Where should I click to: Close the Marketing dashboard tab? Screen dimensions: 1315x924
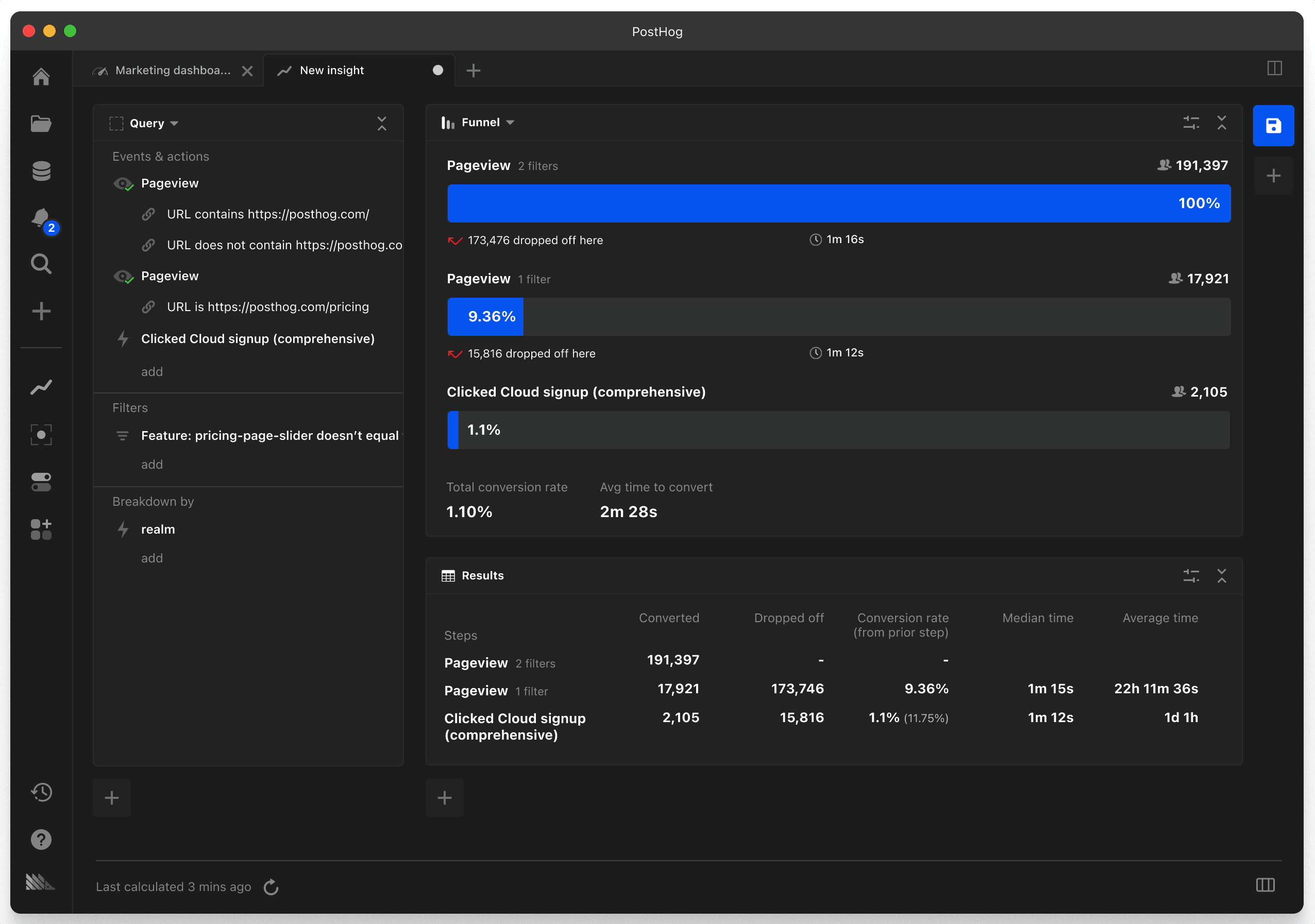pyautogui.click(x=247, y=71)
